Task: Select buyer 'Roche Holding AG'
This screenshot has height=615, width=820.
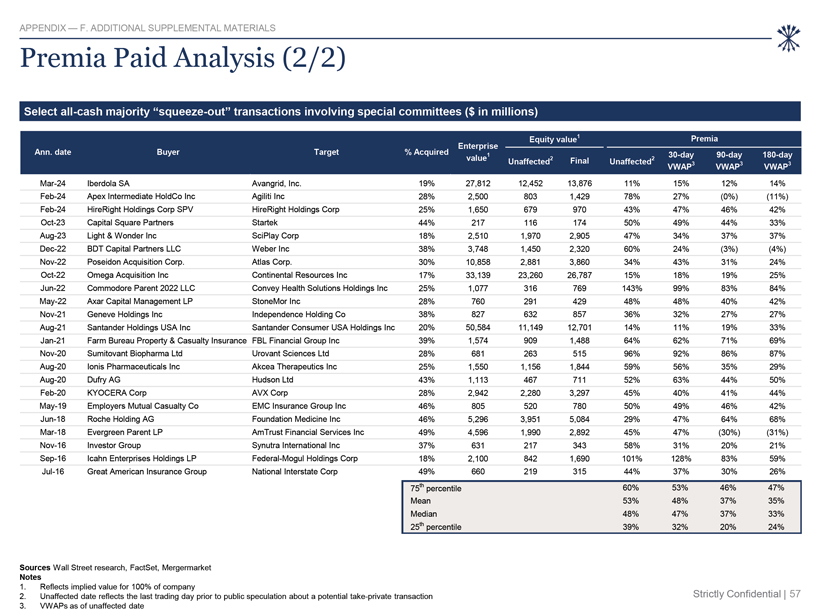Action: [x=121, y=419]
